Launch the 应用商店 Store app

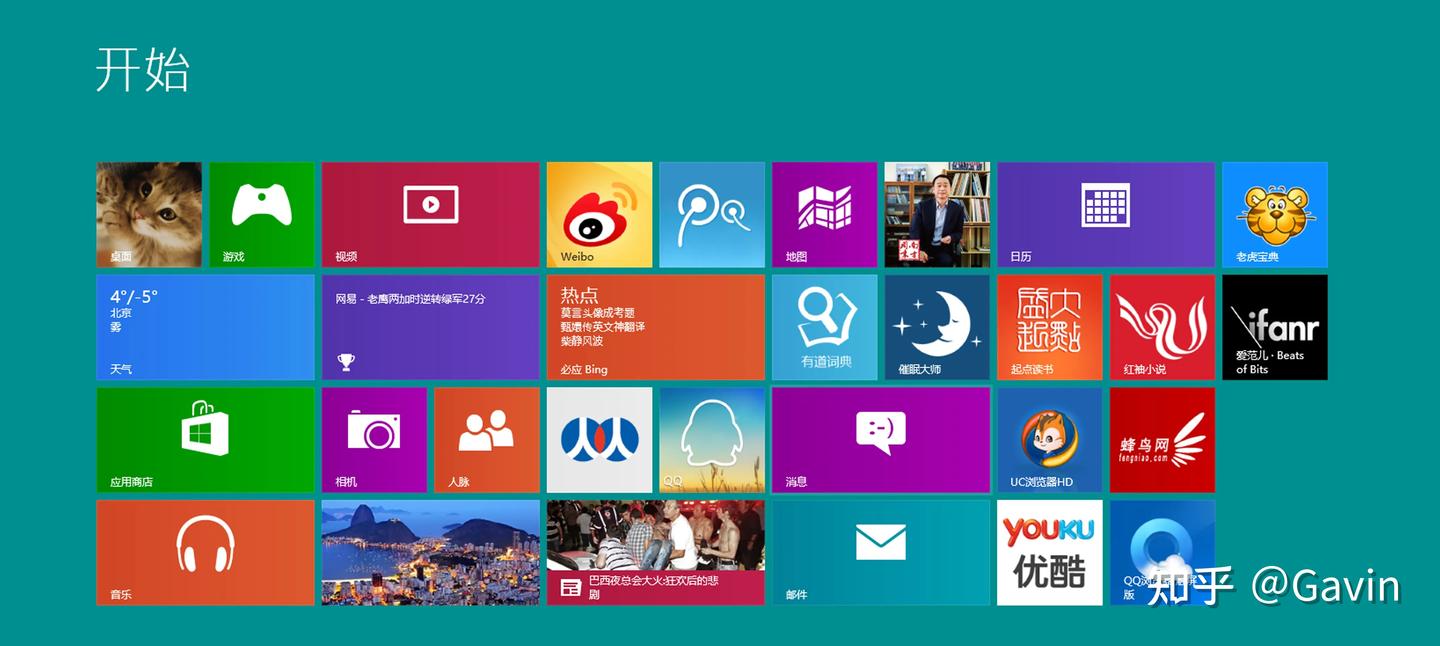coord(205,440)
